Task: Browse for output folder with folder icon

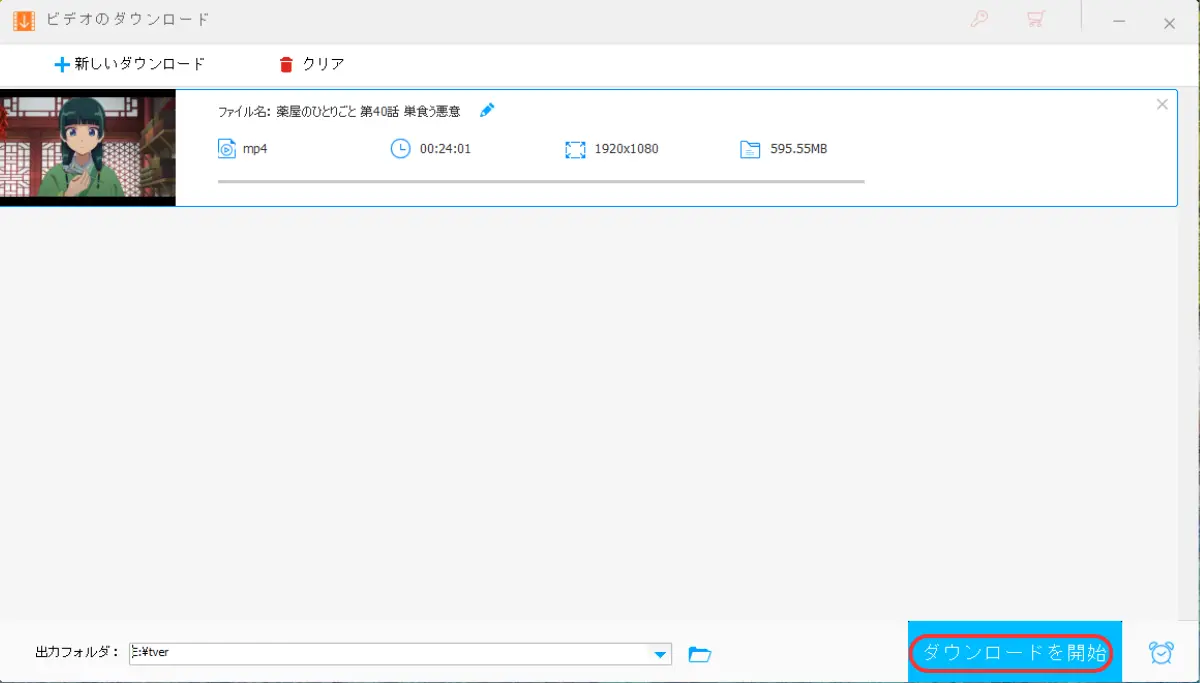Action: [x=700, y=654]
